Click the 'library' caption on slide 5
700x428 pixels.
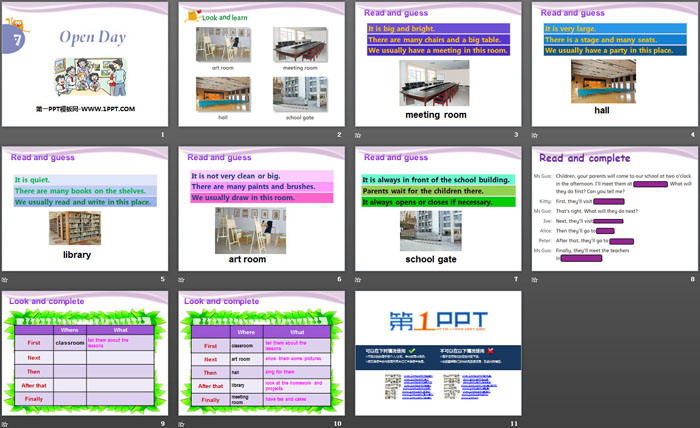point(77,255)
